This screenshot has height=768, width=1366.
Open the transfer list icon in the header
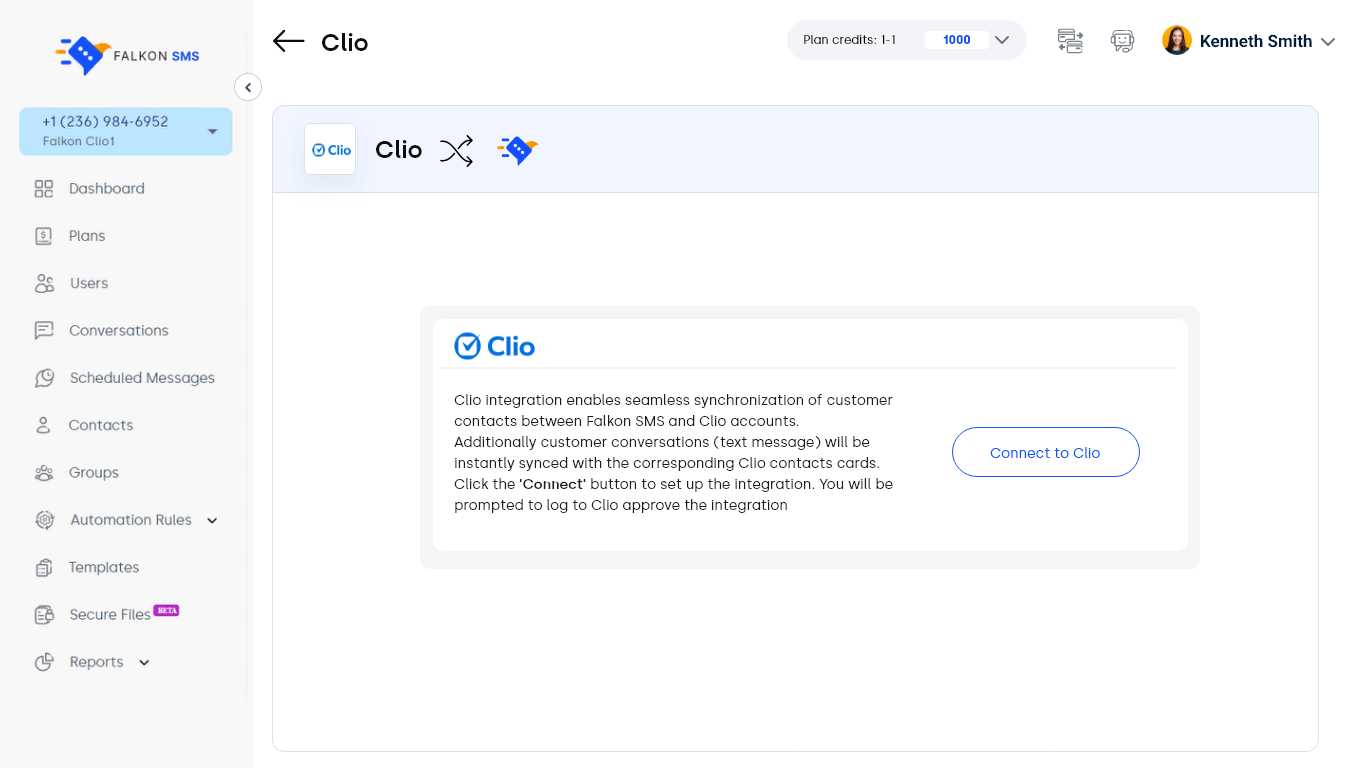pyautogui.click(x=1070, y=41)
